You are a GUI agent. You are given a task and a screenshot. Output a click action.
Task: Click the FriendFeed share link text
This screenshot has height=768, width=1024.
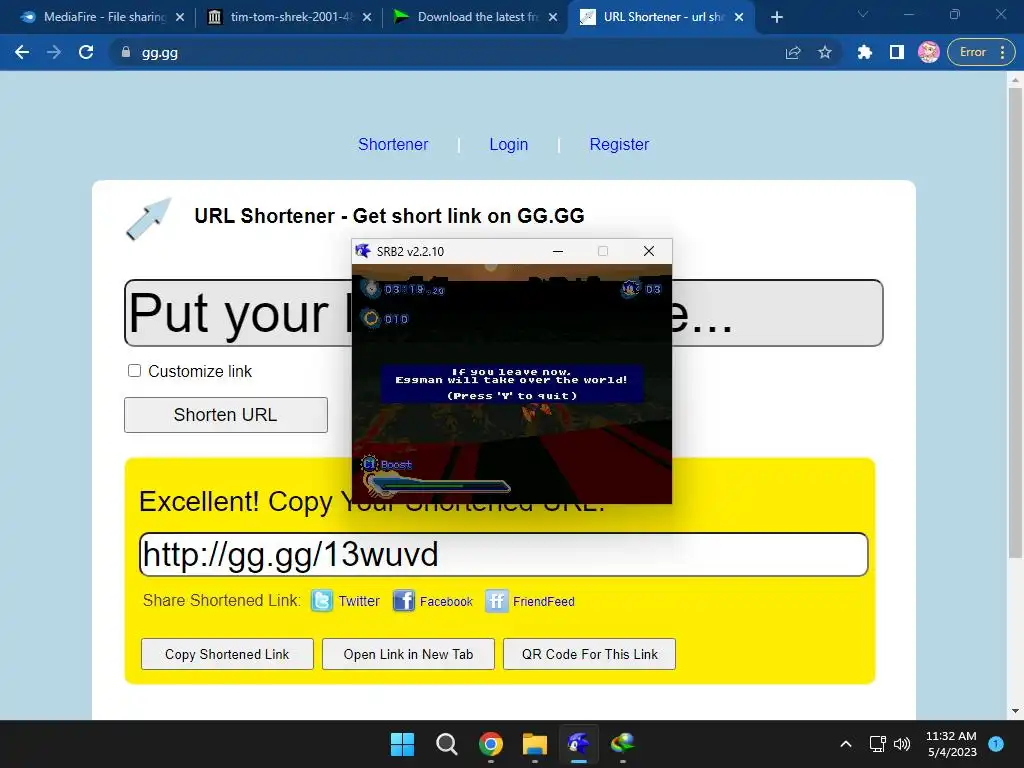544,601
